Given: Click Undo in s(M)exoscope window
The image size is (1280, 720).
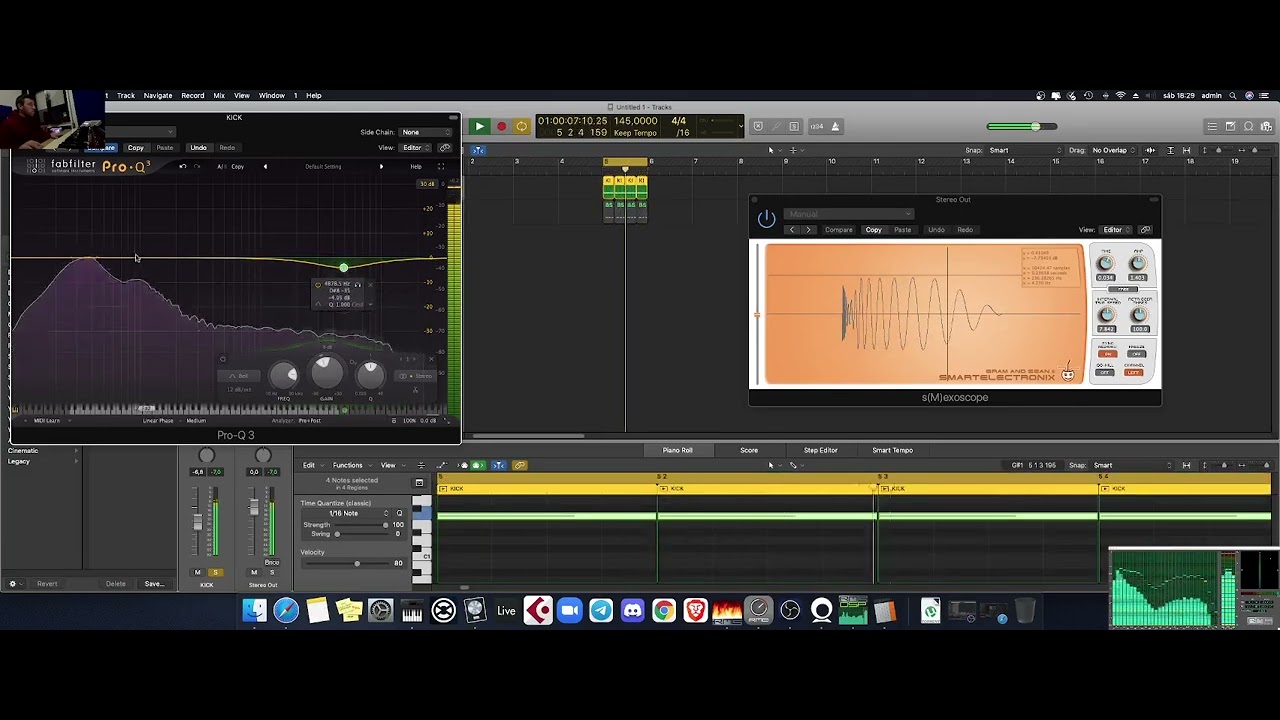Looking at the screenshot, I should pos(936,230).
